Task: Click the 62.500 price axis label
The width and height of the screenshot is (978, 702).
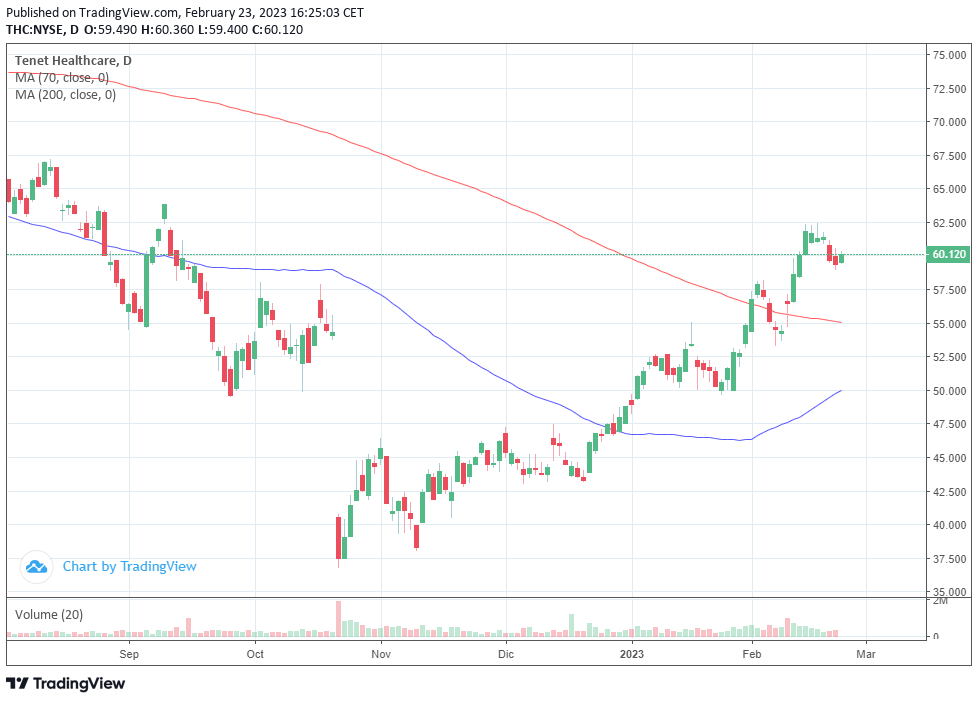Action: point(949,223)
